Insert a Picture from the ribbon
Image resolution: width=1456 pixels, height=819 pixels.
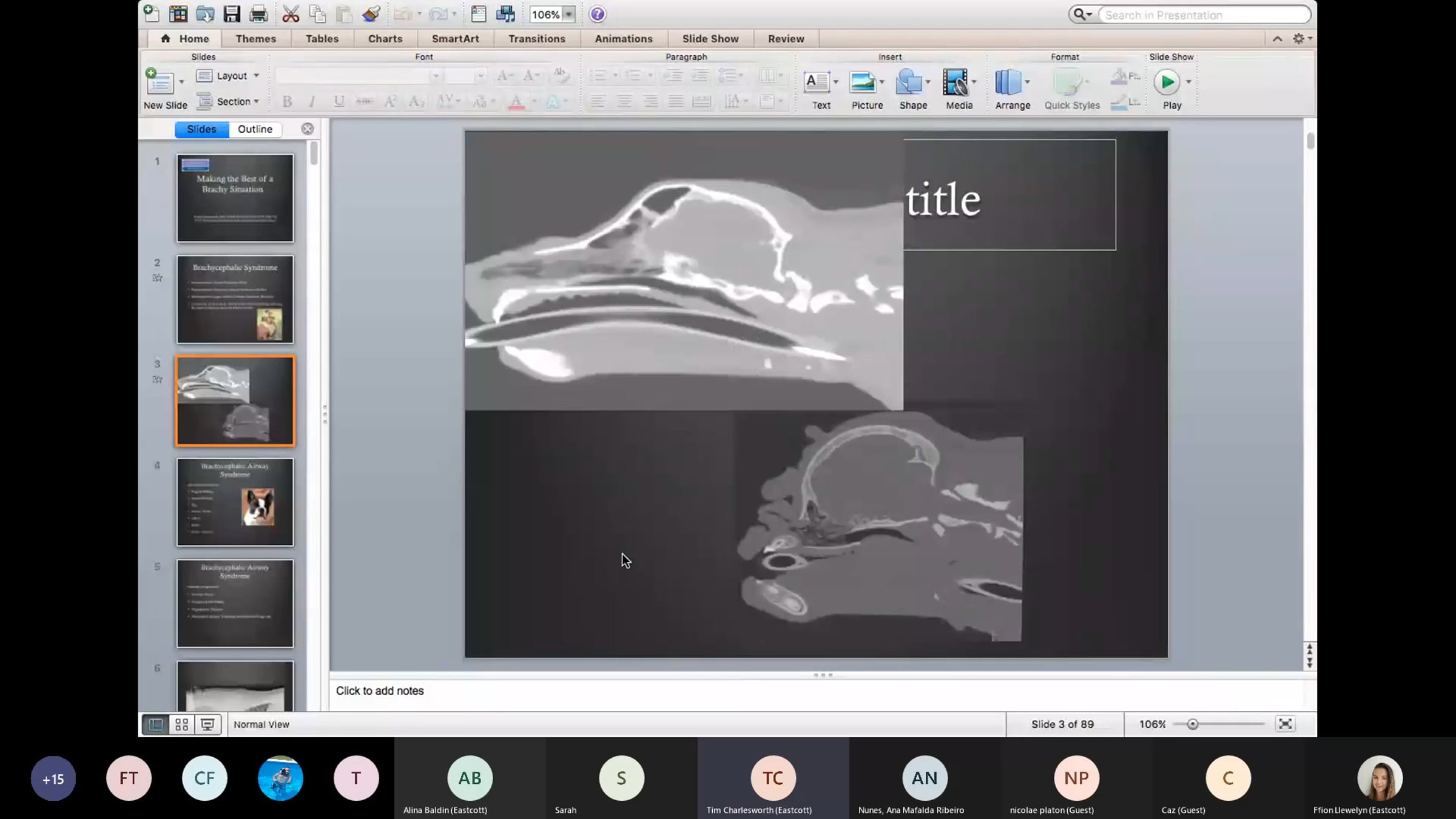point(863,83)
